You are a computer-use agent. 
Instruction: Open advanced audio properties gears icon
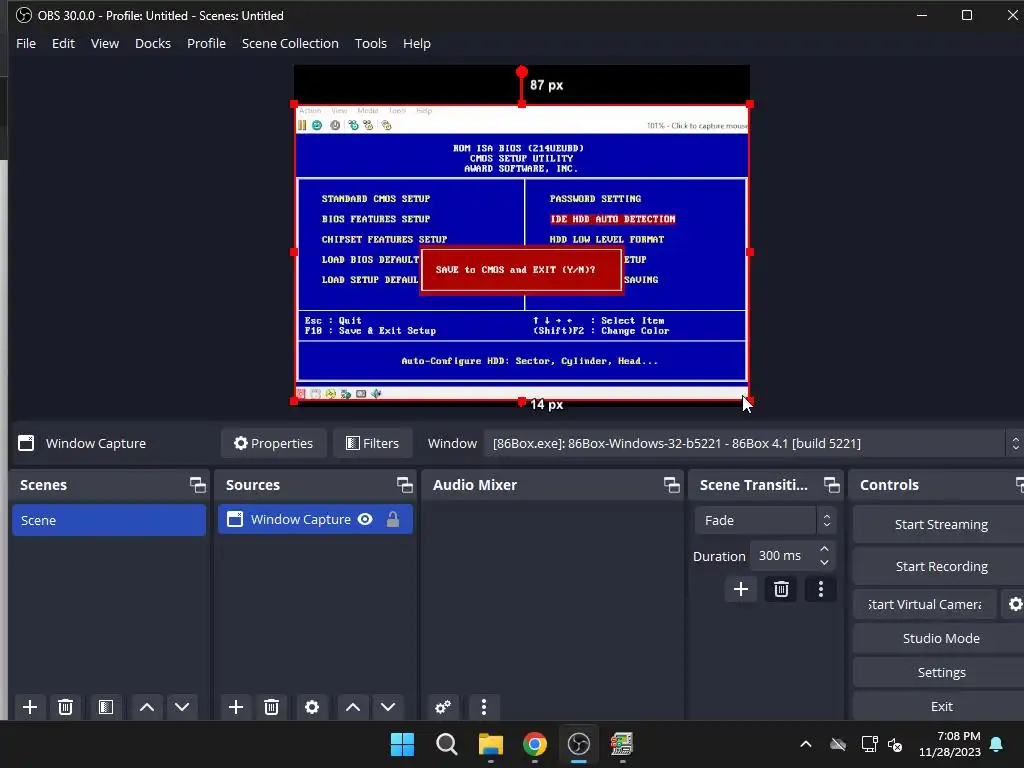443,707
